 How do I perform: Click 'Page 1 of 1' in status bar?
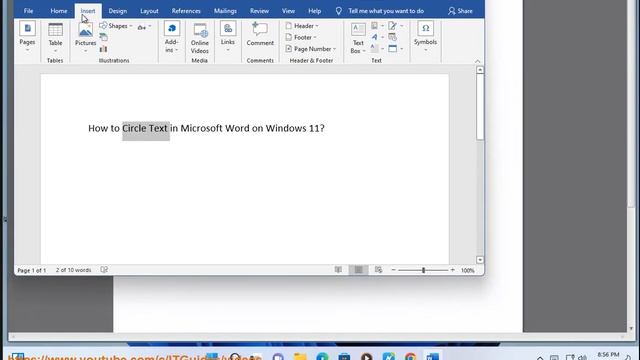click(31, 270)
